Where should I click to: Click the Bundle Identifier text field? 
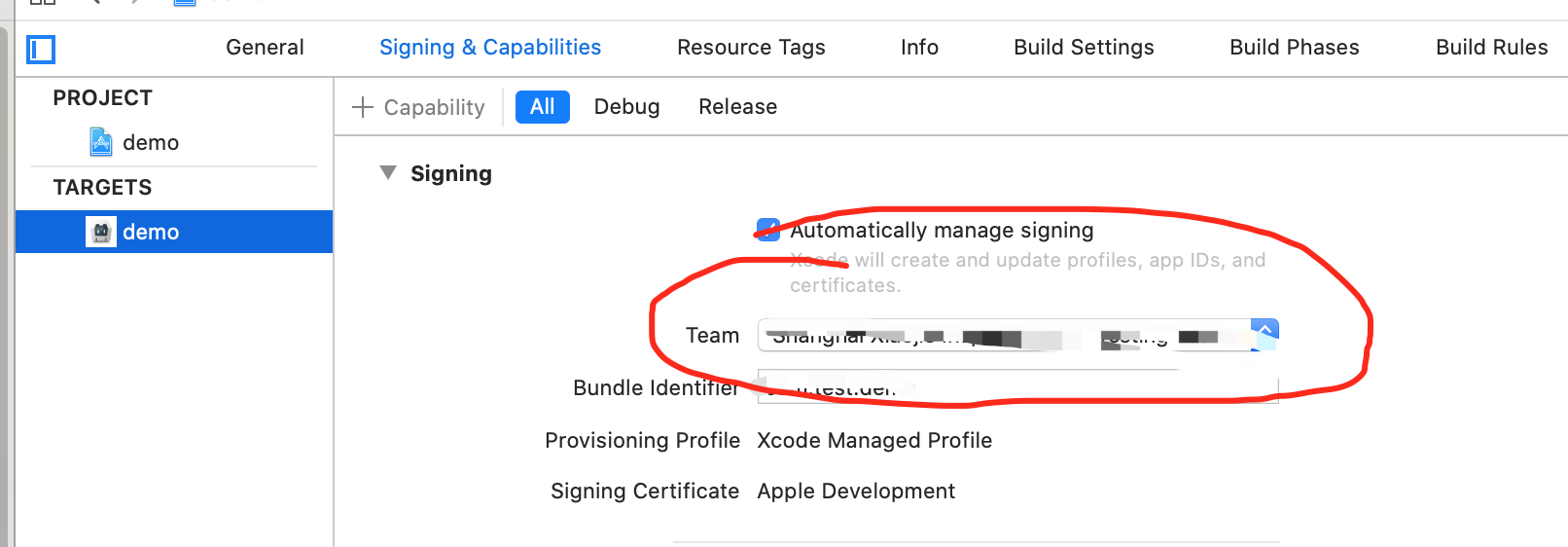(1017, 386)
